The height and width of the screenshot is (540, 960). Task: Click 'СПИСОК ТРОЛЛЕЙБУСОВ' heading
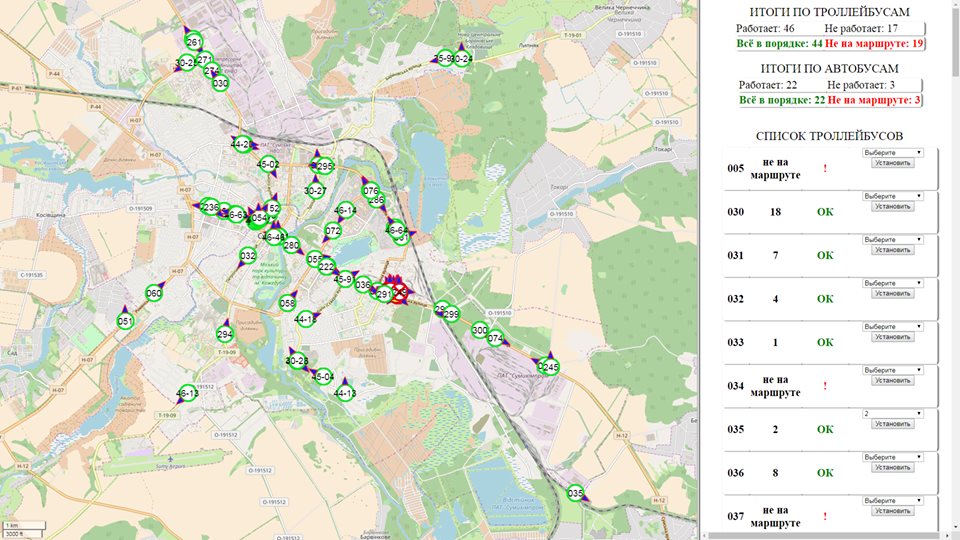point(829,136)
